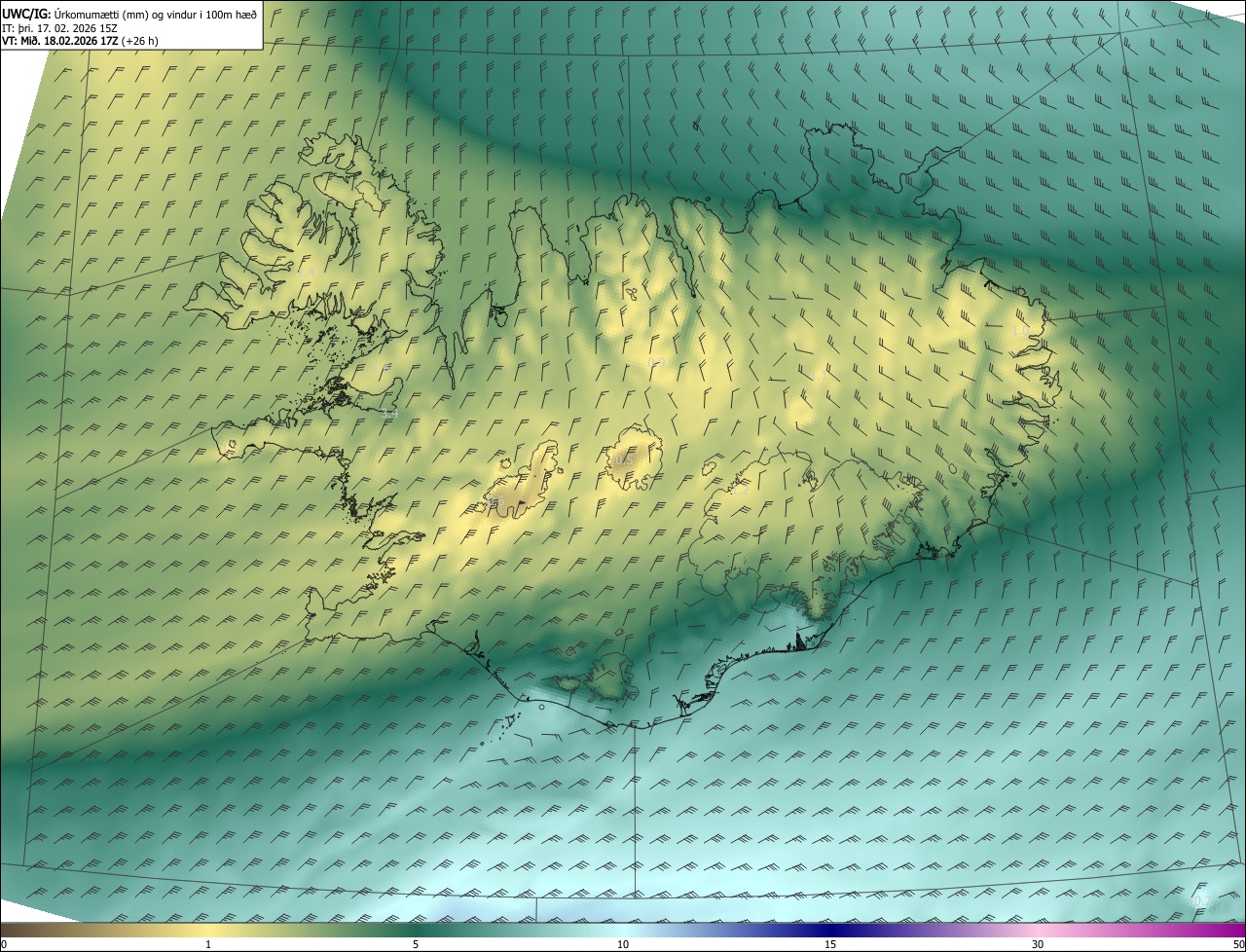Click the '30' label on the color scale
The width and height of the screenshot is (1246, 952).
[1038, 944]
